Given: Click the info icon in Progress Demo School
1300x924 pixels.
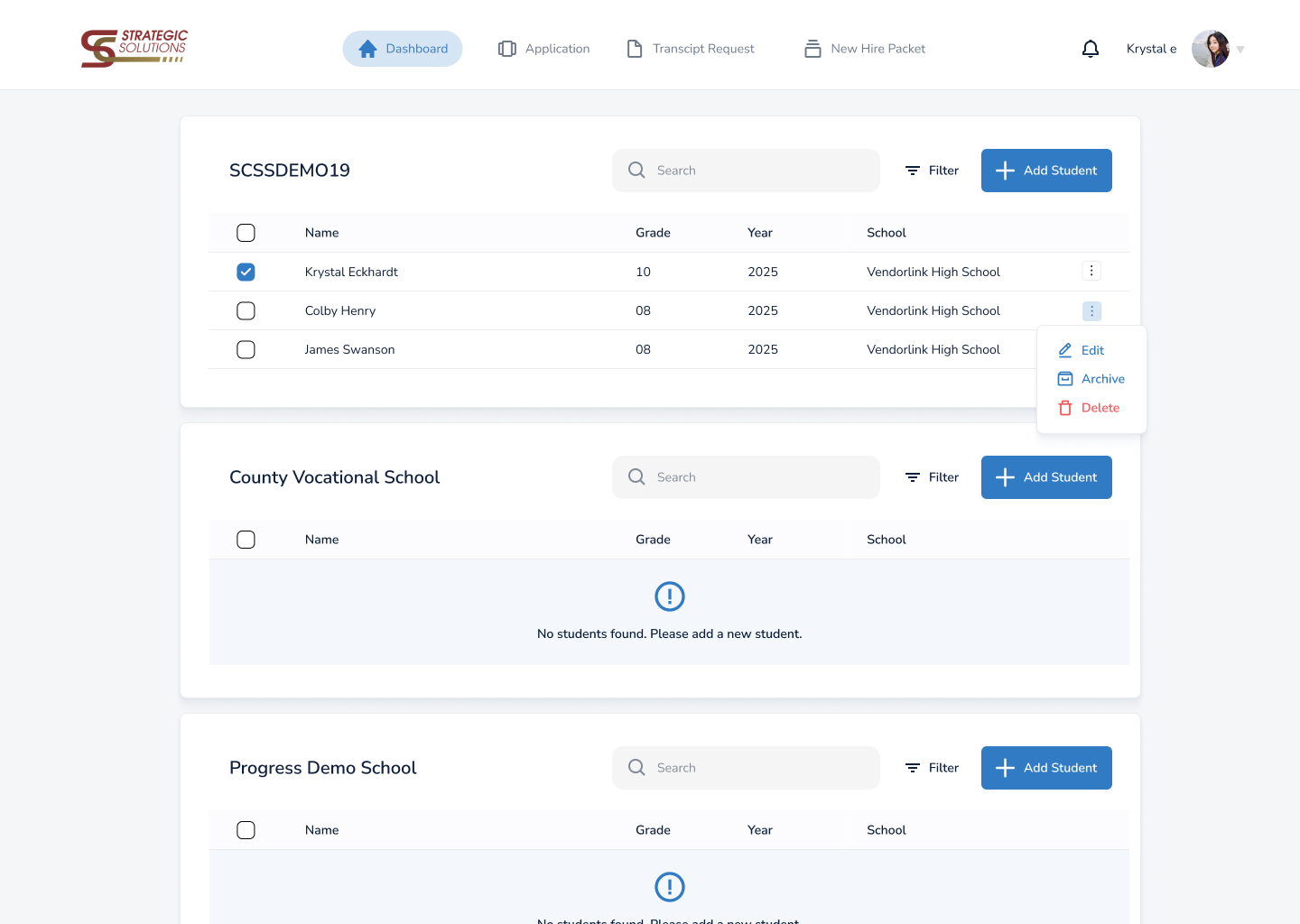Looking at the screenshot, I should (670, 887).
